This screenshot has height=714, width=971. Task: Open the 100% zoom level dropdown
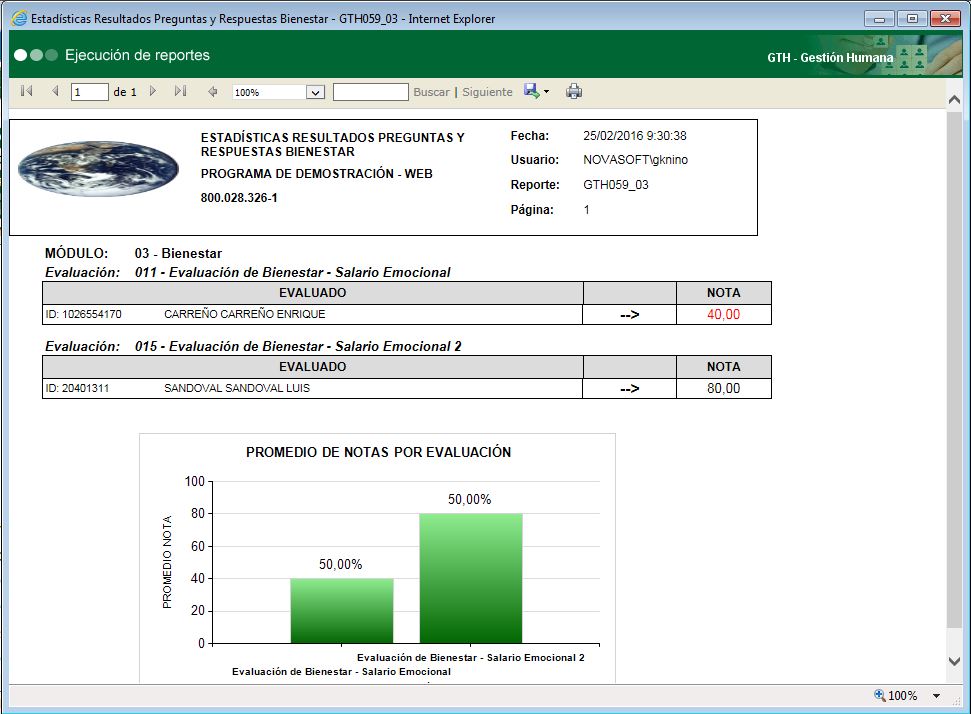point(317,91)
